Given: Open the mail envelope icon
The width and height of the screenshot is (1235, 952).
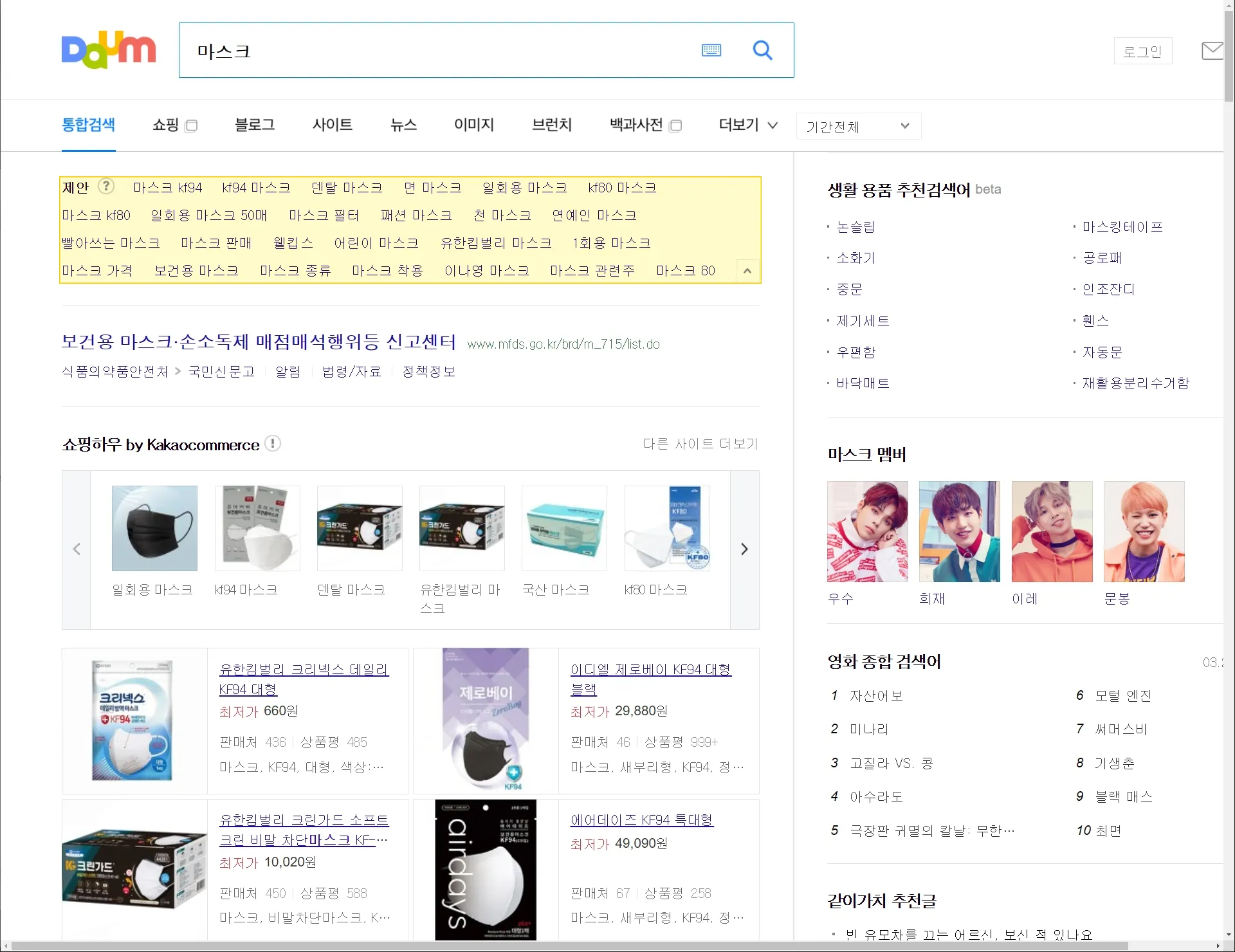Looking at the screenshot, I should (x=1212, y=51).
